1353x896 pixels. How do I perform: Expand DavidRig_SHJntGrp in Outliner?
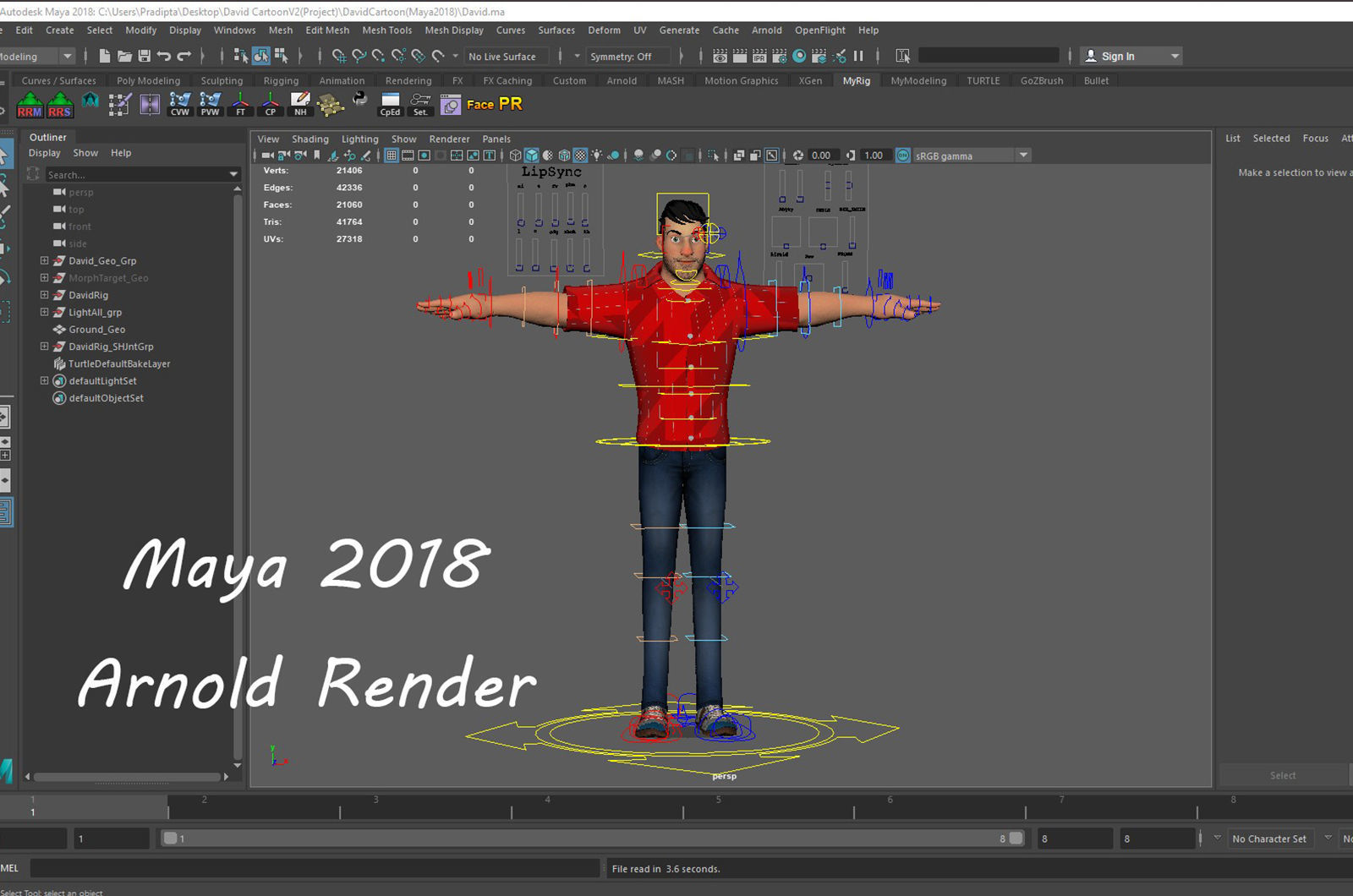tap(45, 347)
